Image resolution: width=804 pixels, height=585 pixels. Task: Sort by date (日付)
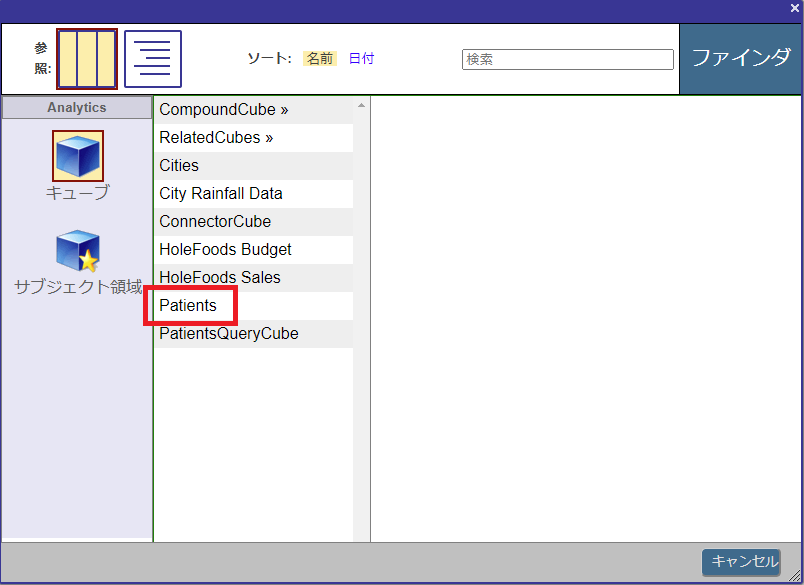coord(361,59)
